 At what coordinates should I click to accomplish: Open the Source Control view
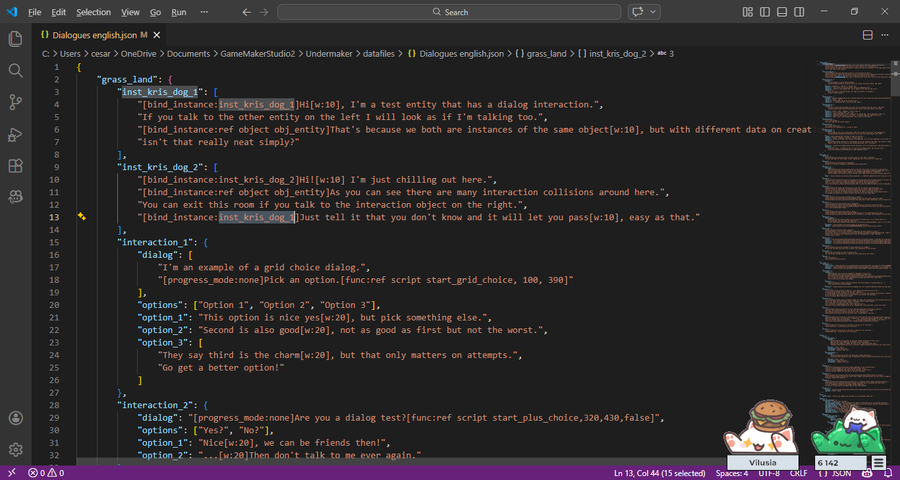click(16, 102)
